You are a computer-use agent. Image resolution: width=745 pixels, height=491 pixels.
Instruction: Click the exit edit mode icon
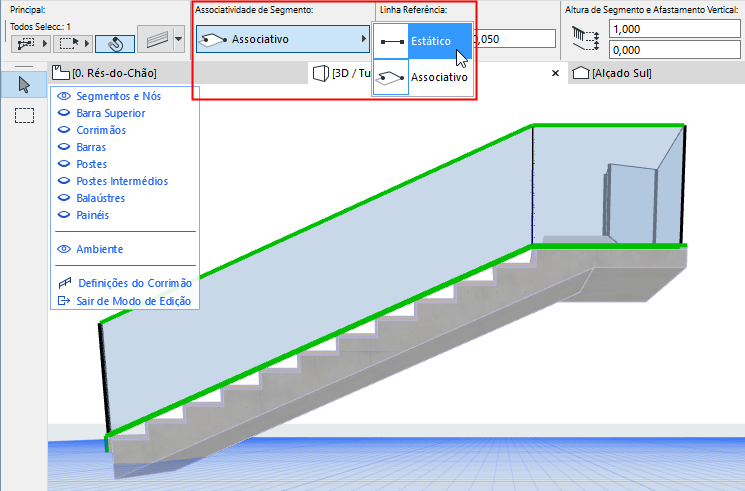click(64, 301)
